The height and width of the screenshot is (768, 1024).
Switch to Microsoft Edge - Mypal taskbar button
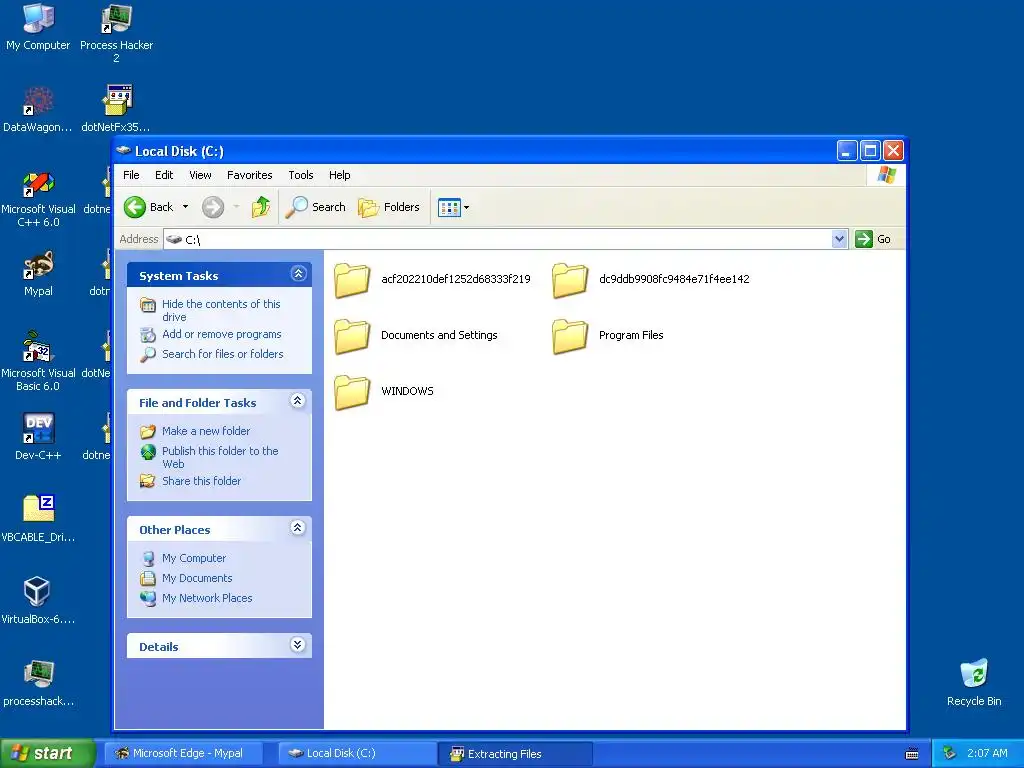tap(185, 754)
